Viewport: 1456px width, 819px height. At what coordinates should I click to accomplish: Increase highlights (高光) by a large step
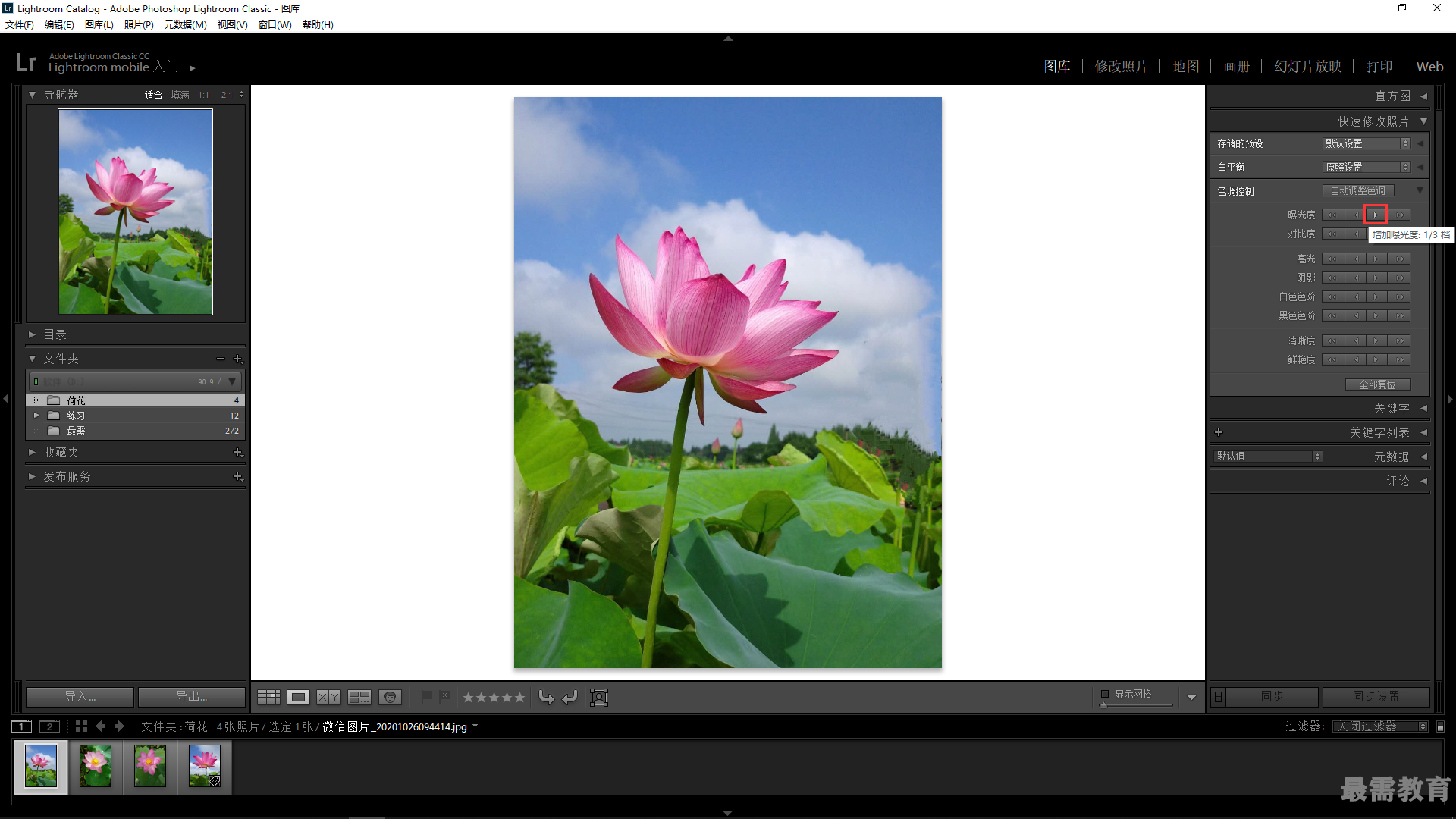1400,259
